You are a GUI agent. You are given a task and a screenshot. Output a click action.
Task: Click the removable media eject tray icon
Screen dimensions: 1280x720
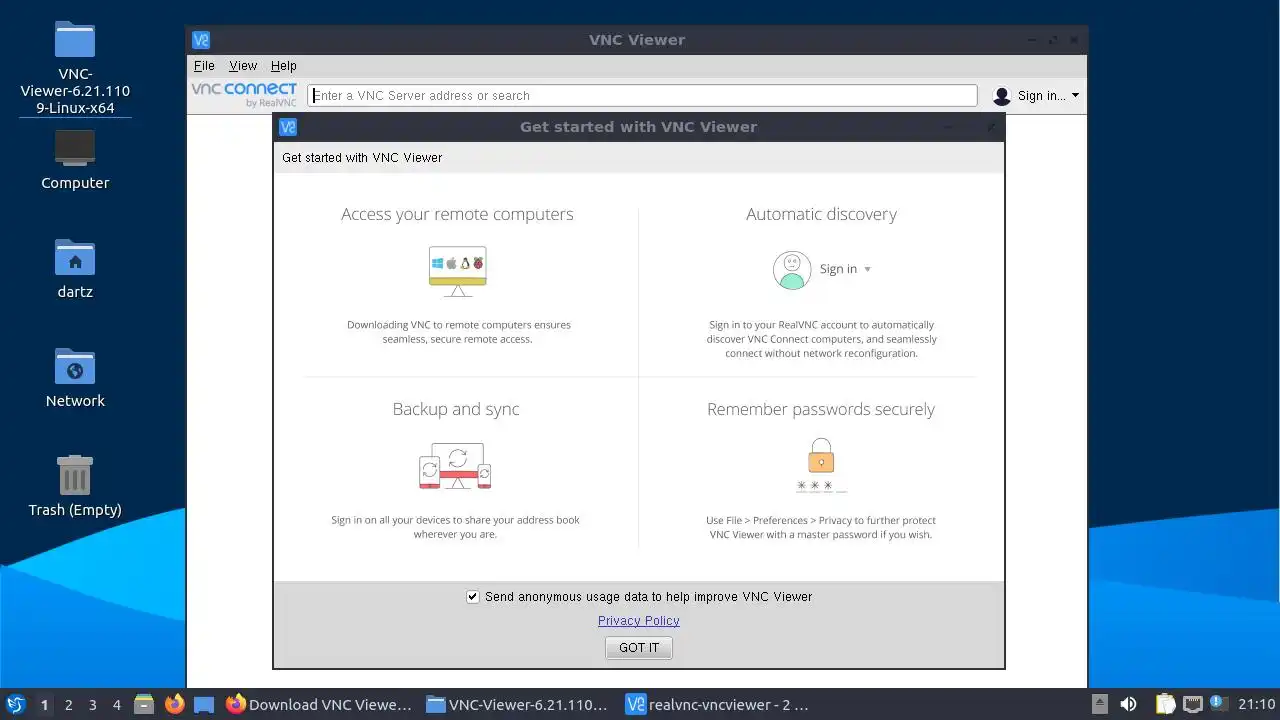1099,705
